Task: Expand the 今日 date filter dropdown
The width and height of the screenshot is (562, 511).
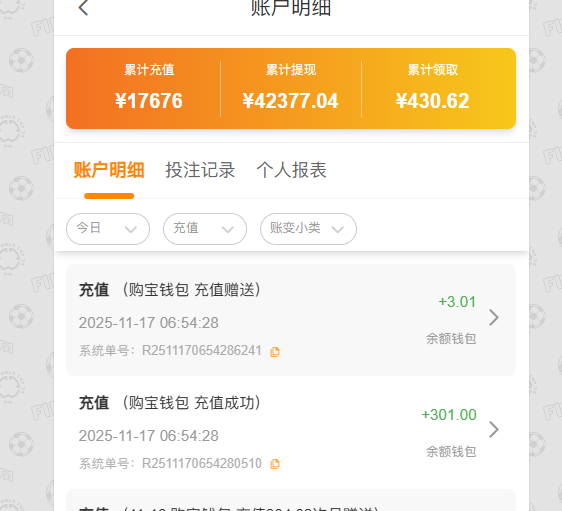Action: point(108,229)
